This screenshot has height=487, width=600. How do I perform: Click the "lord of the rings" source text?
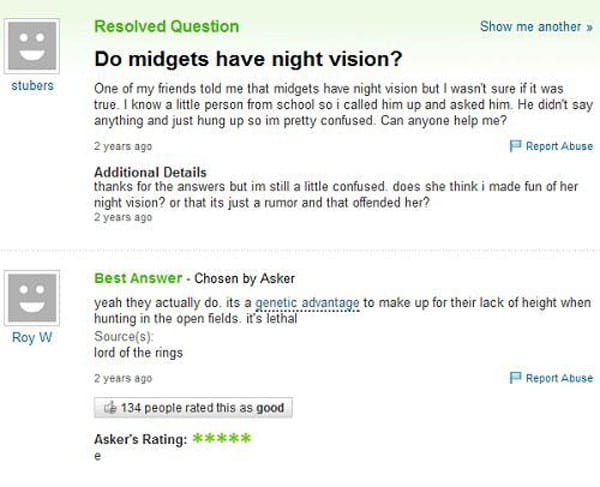tap(138, 352)
